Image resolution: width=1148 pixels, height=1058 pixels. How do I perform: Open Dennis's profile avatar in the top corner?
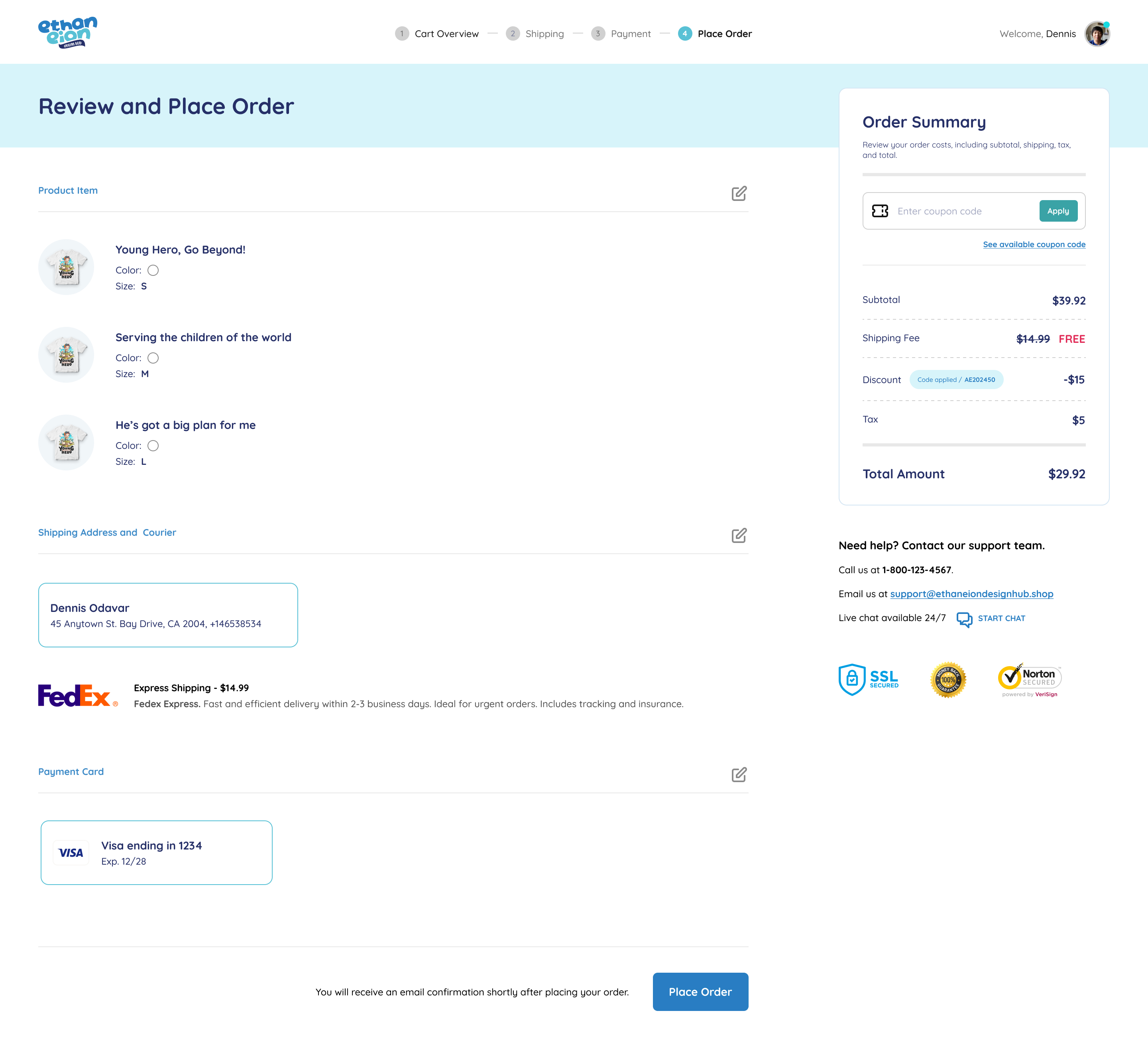(1097, 33)
